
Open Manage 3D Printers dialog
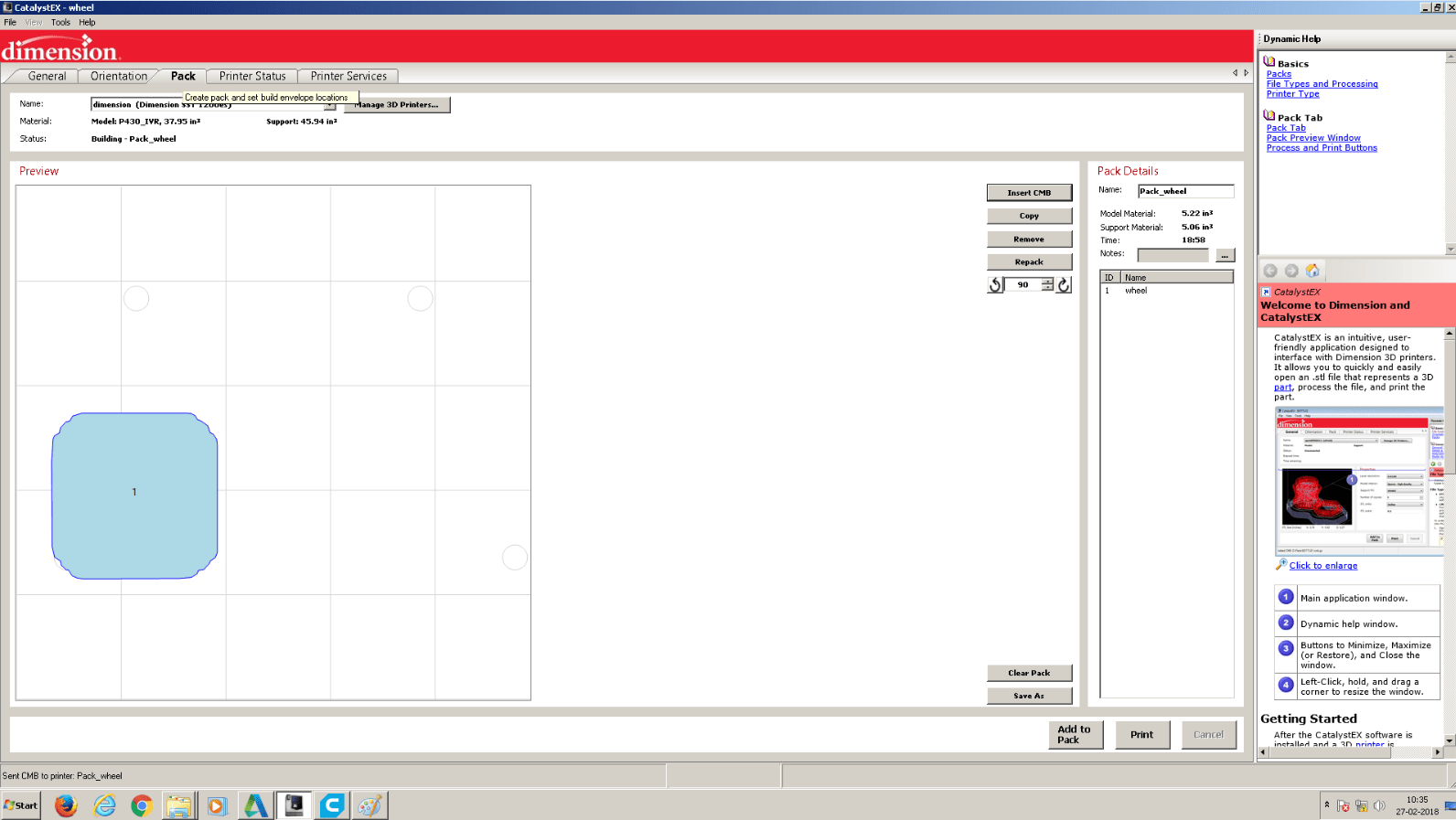(397, 105)
